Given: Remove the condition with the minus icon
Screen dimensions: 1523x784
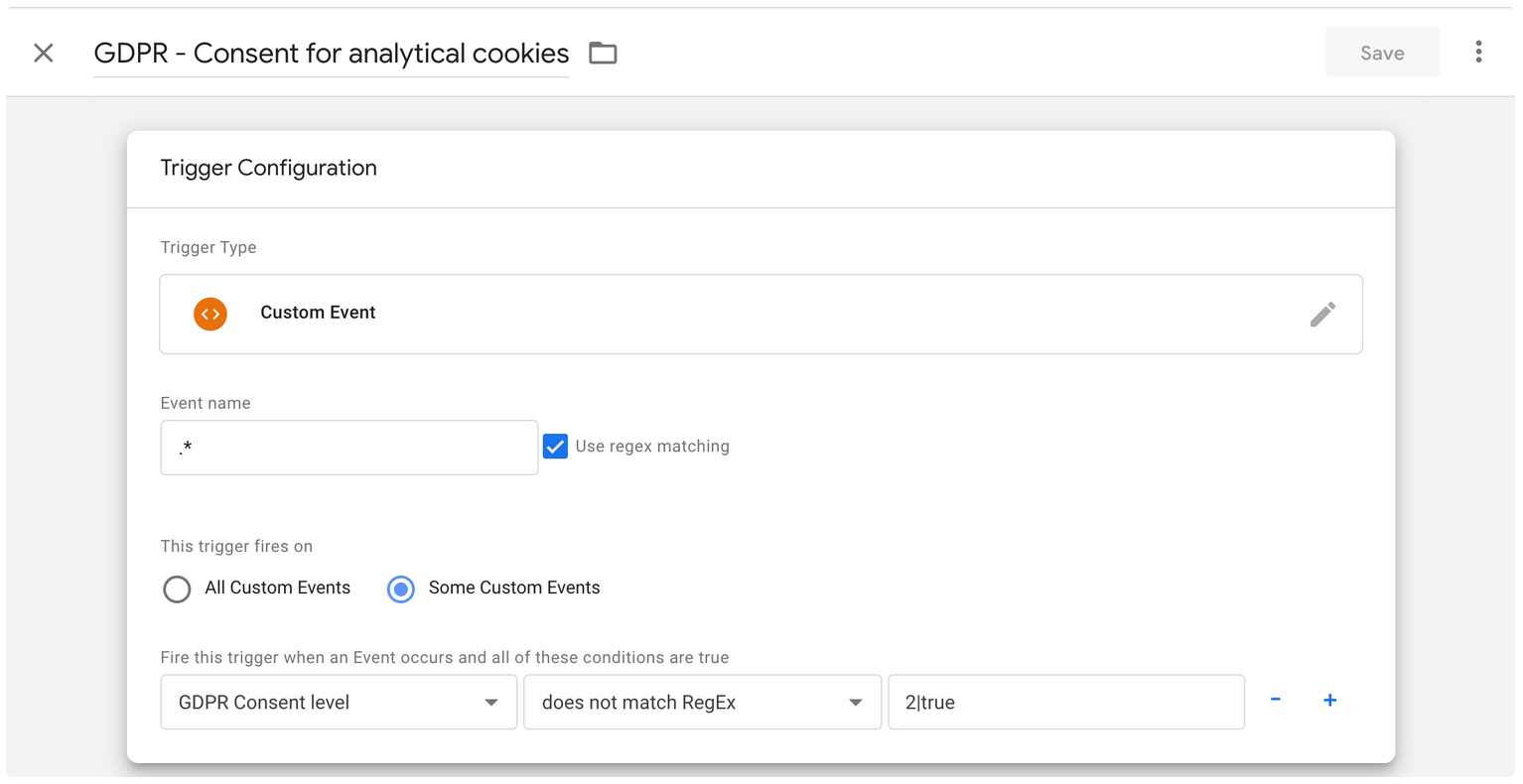Looking at the screenshot, I should [1276, 701].
